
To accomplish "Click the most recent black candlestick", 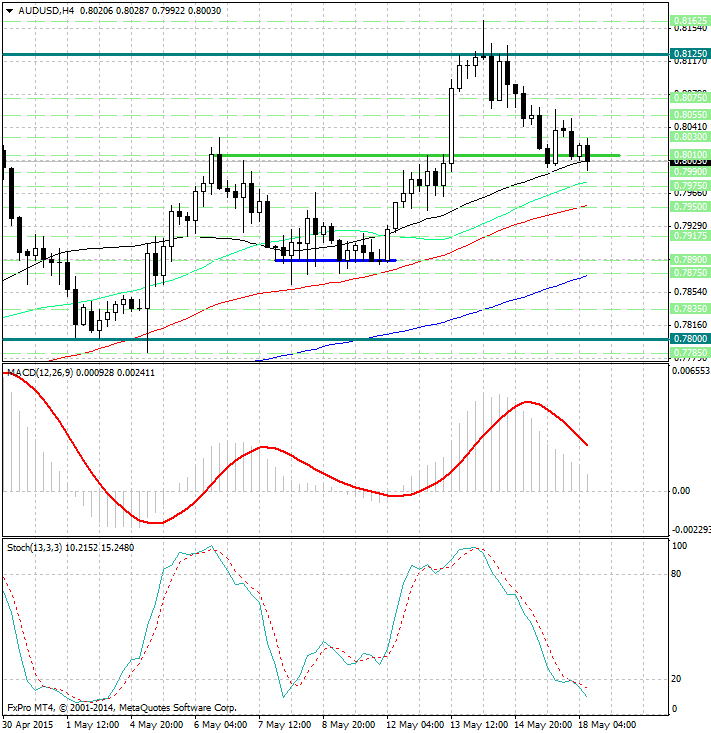I will tap(587, 153).
